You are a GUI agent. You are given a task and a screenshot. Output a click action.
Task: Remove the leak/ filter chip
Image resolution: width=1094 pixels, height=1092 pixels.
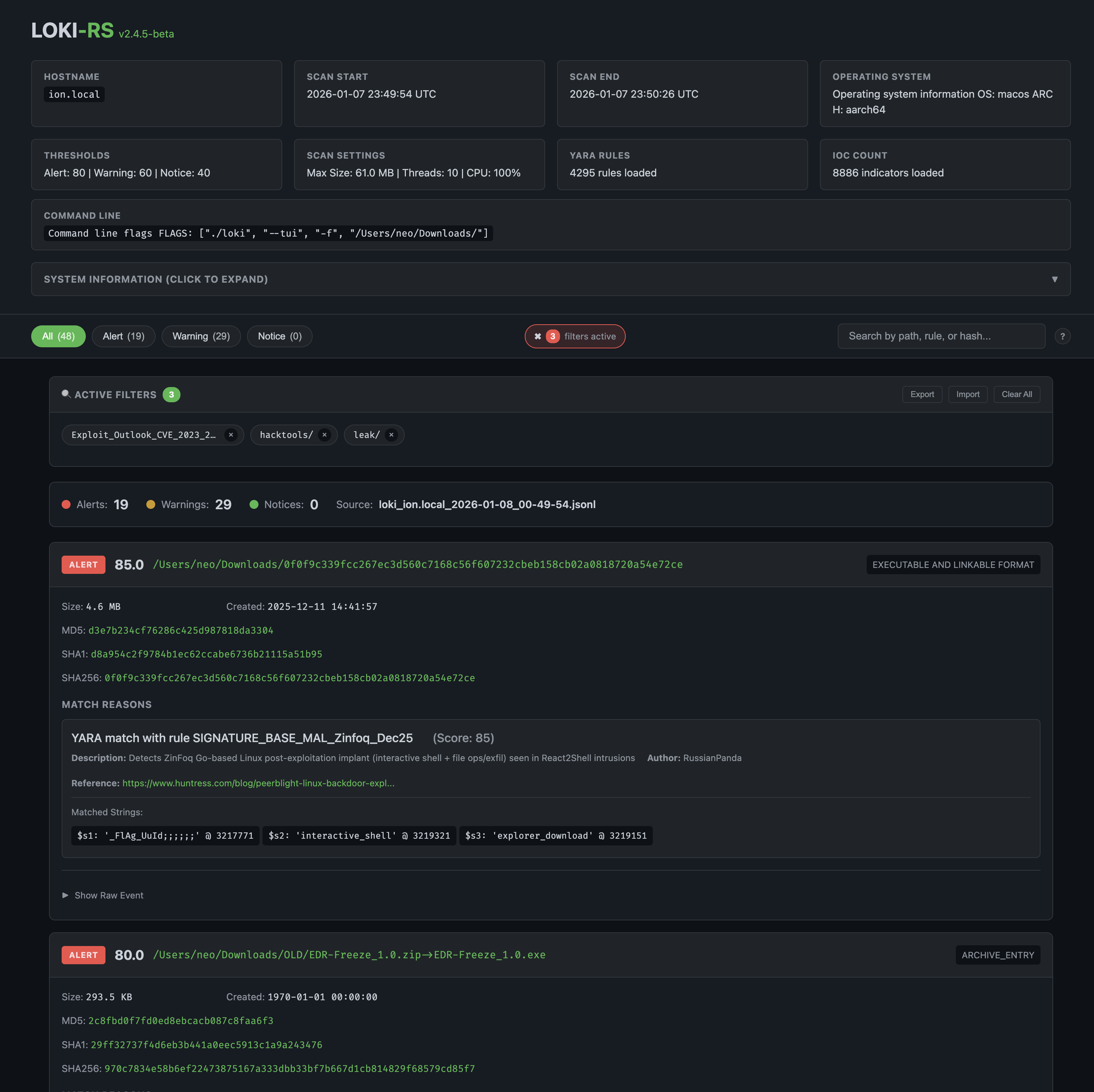pos(391,435)
